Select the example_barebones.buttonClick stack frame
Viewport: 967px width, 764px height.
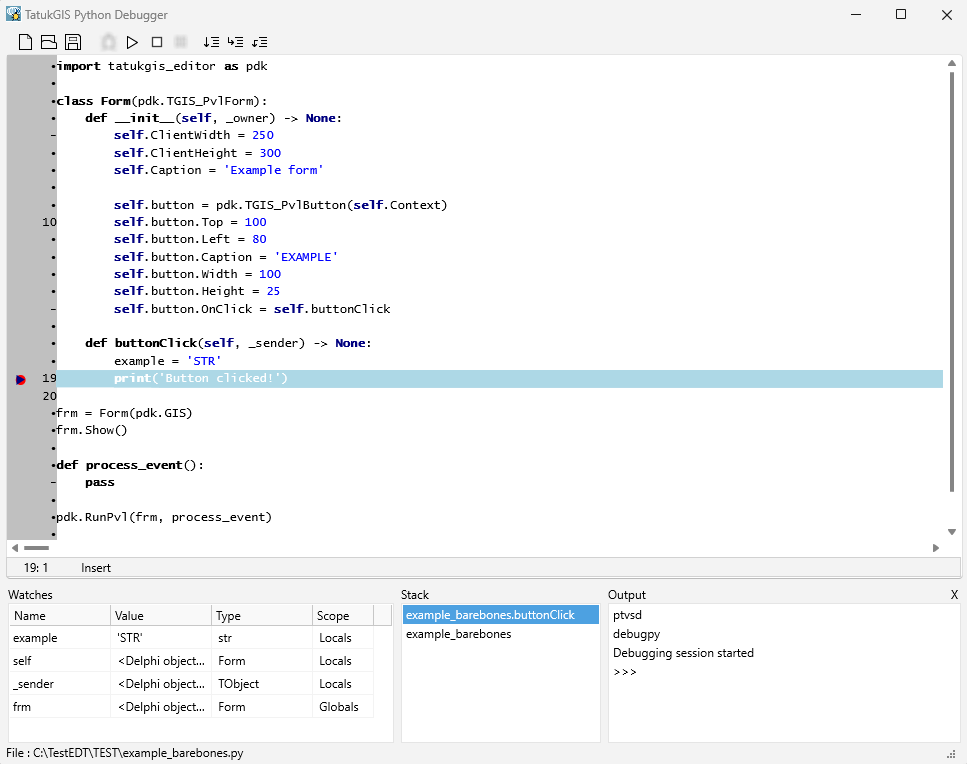pos(500,614)
